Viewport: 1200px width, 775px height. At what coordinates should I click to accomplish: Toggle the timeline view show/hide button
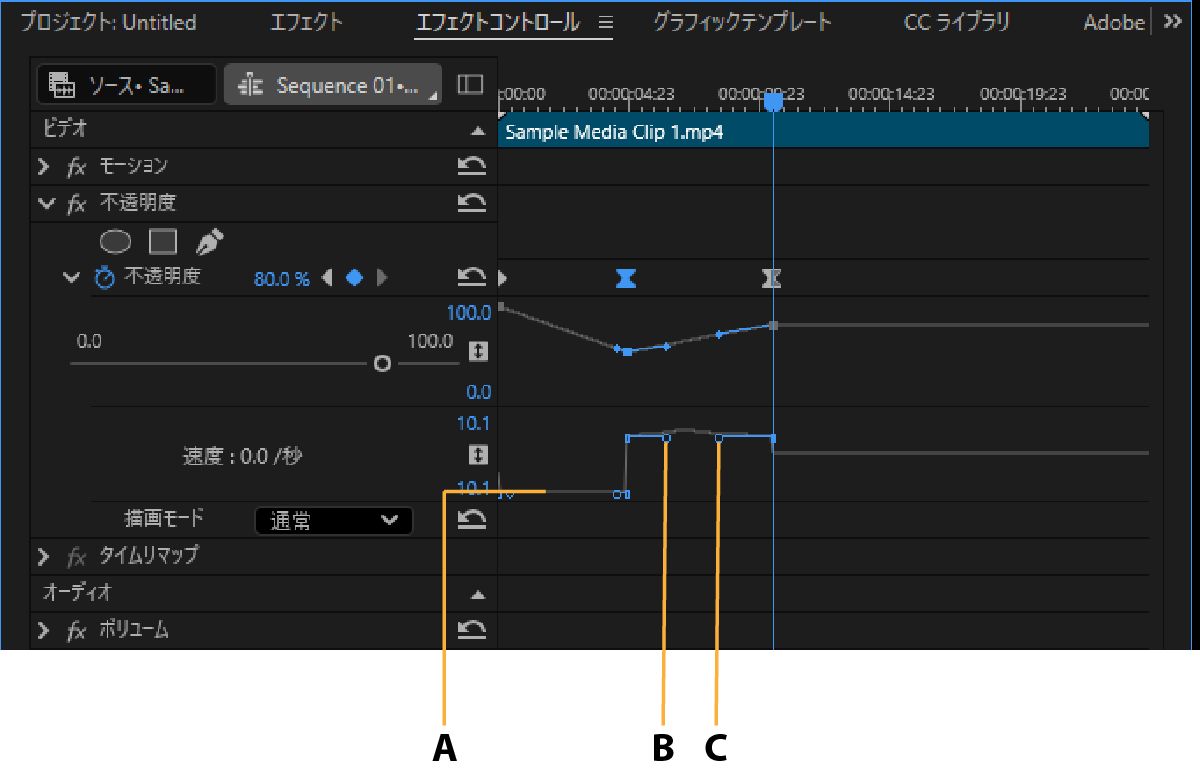[470, 85]
